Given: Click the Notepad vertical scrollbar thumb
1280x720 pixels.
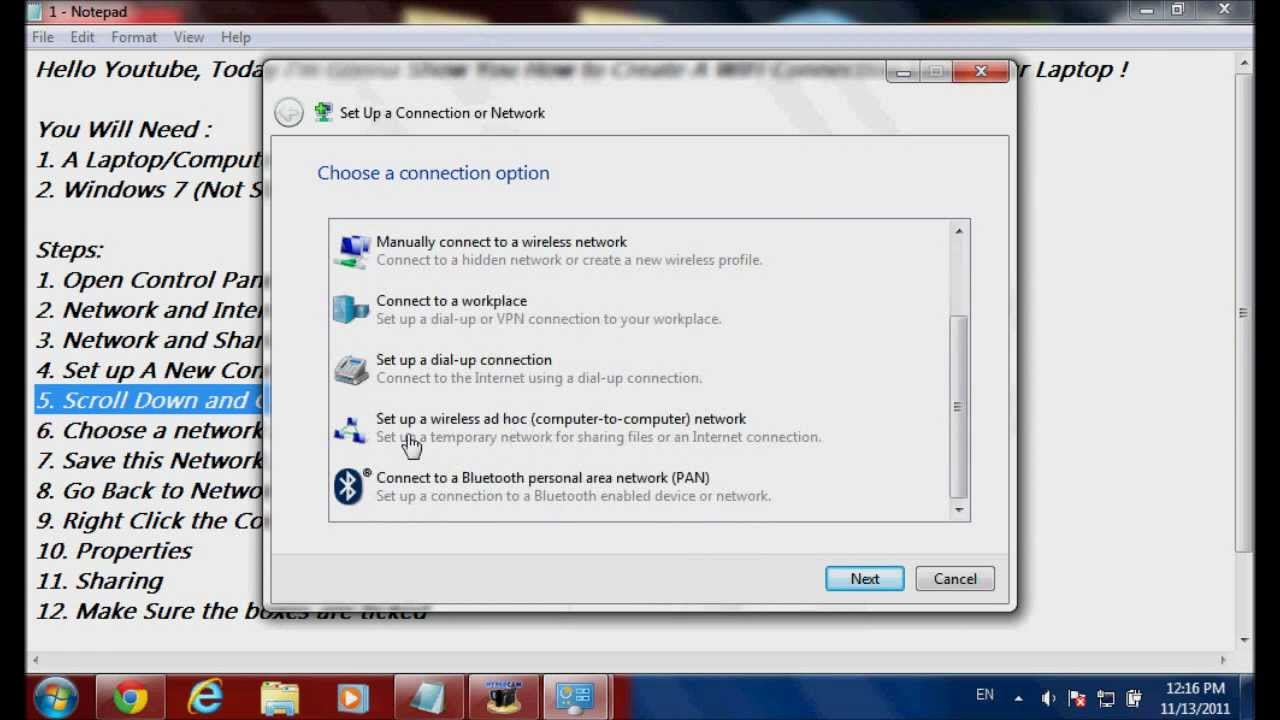Looking at the screenshot, I should point(1243,312).
